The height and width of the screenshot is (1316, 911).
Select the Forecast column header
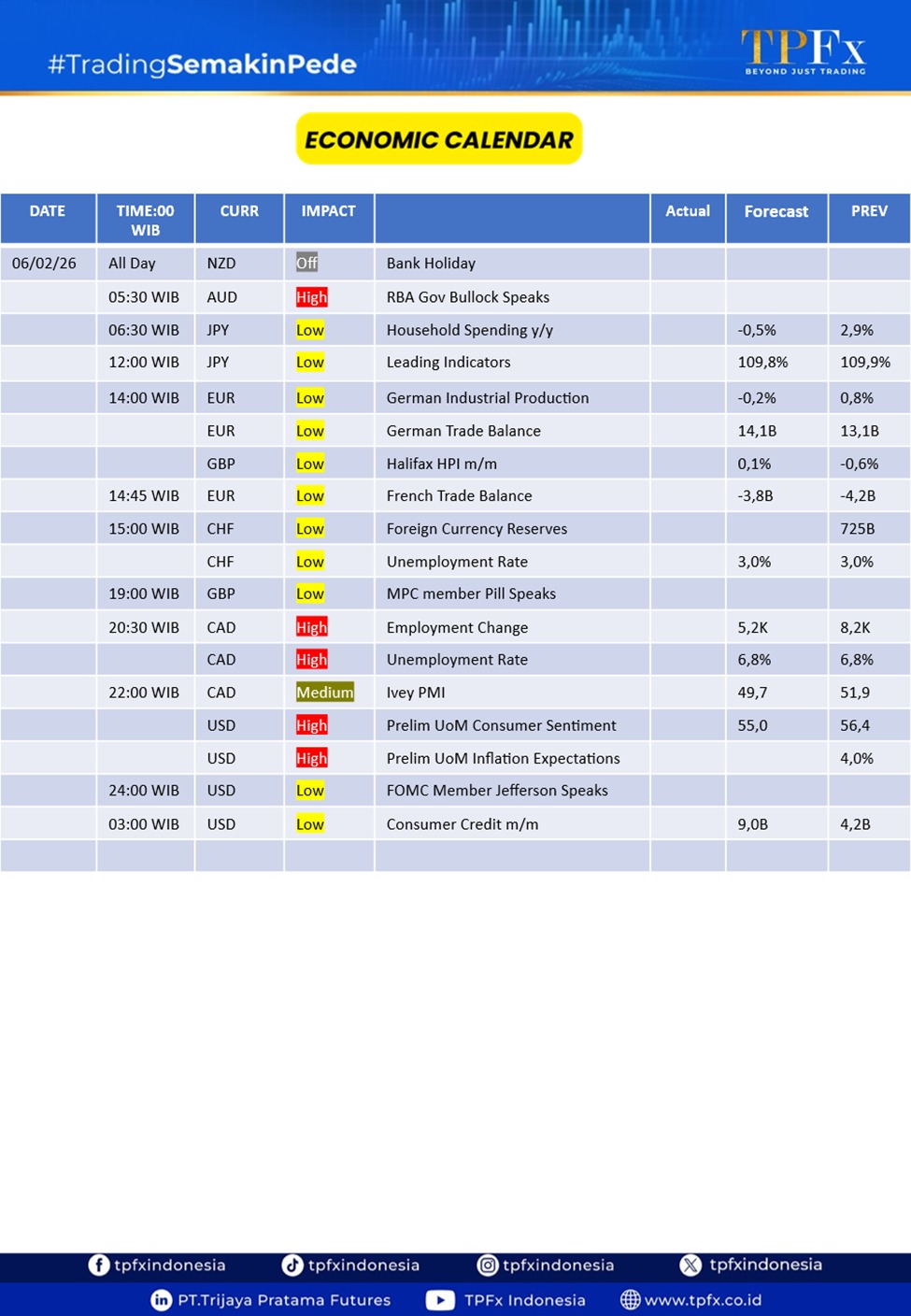click(776, 212)
